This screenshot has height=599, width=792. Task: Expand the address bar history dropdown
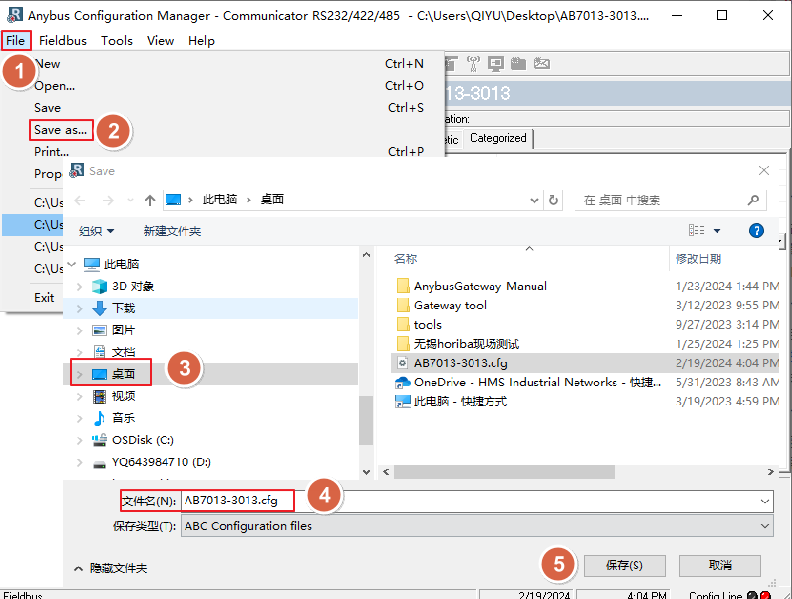534,201
